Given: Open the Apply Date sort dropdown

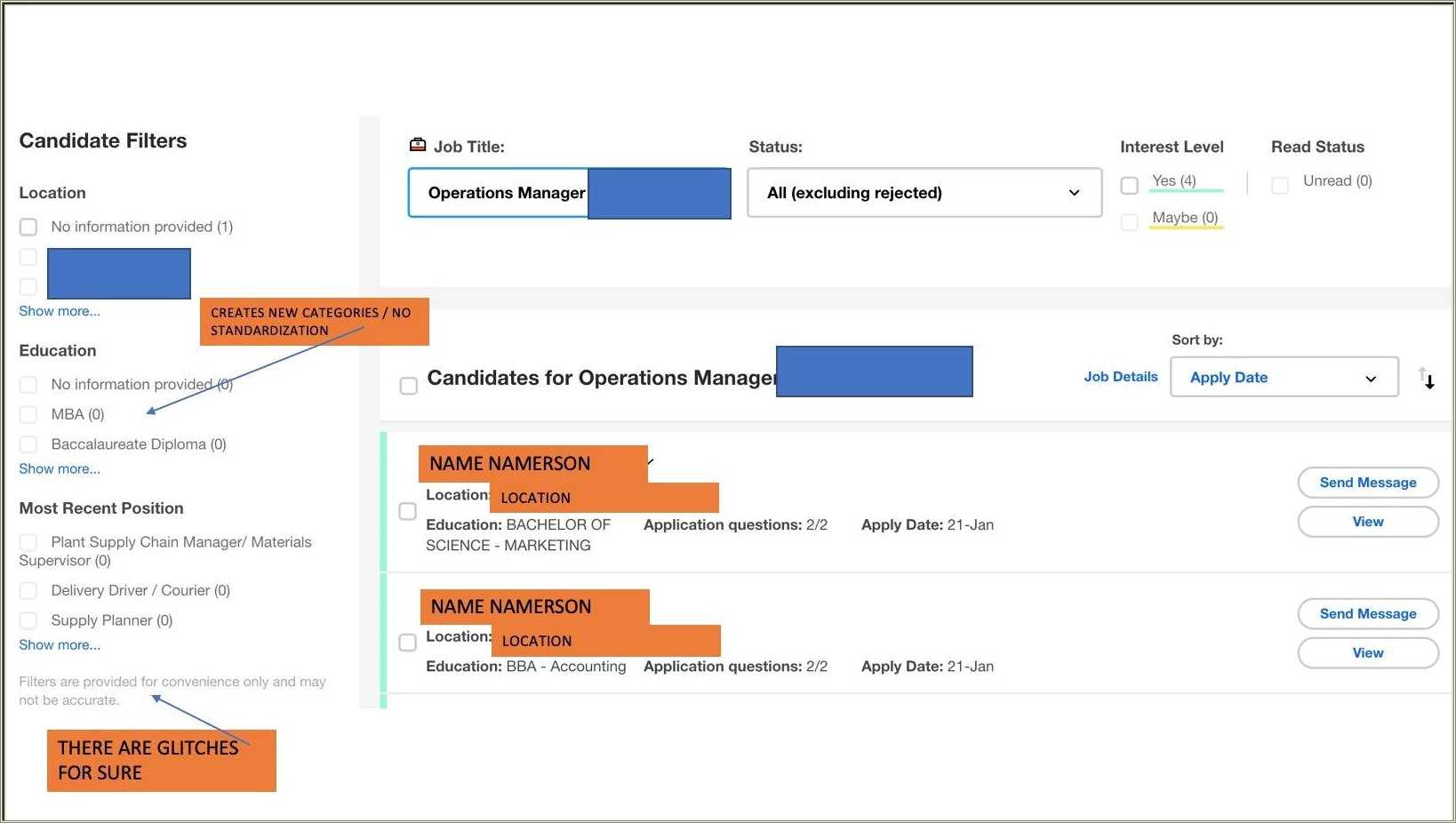Looking at the screenshot, I should click(1283, 378).
